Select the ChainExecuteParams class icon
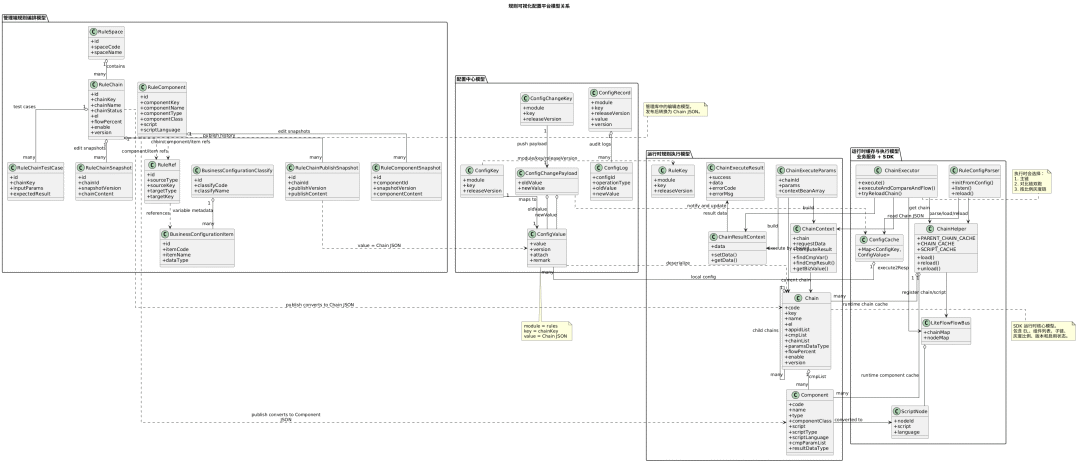Viewport: 1080px width, 465px height. pos(781,169)
